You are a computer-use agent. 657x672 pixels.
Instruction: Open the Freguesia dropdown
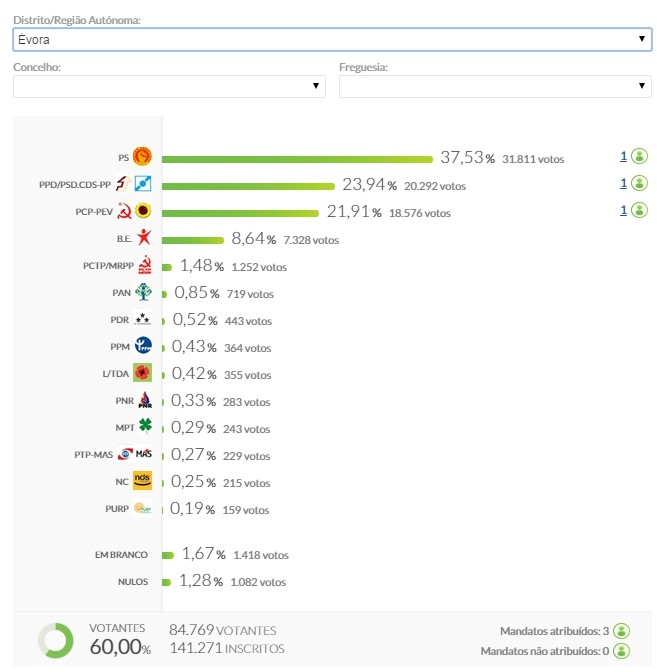(x=495, y=86)
